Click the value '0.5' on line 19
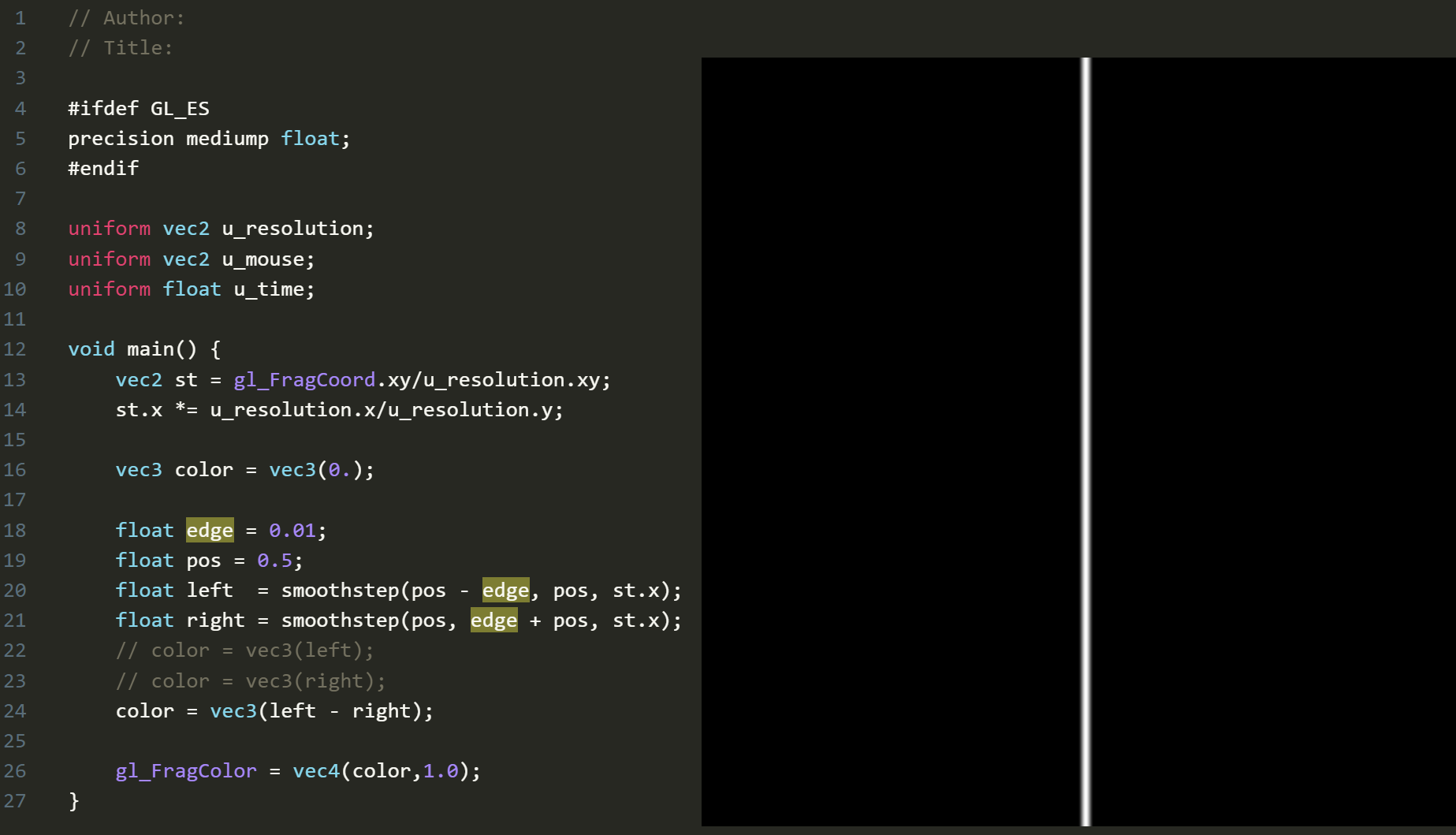Viewport: 1456px width, 835px height. coord(274,561)
